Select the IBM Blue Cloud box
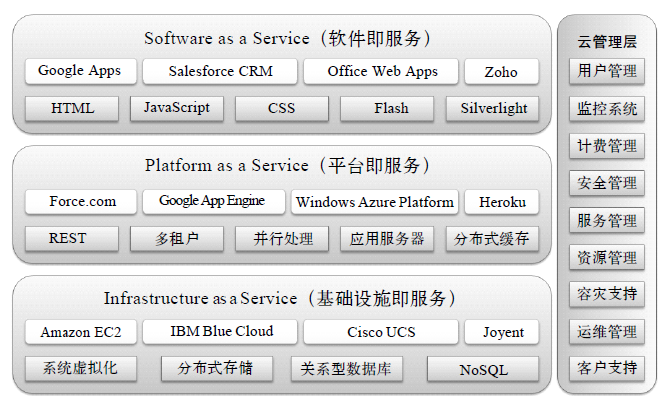Screen dimensions: 665x406 pyautogui.click(x=220, y=332)
